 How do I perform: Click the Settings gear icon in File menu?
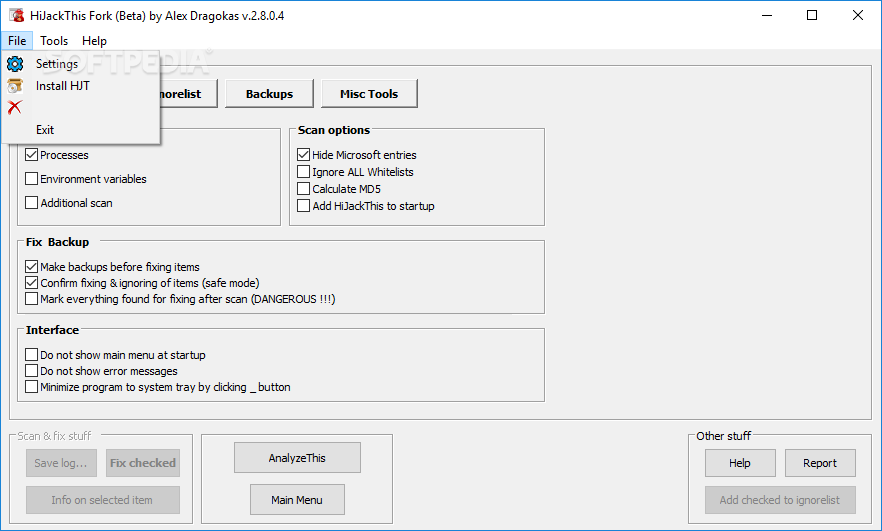[x=15, y=64]
